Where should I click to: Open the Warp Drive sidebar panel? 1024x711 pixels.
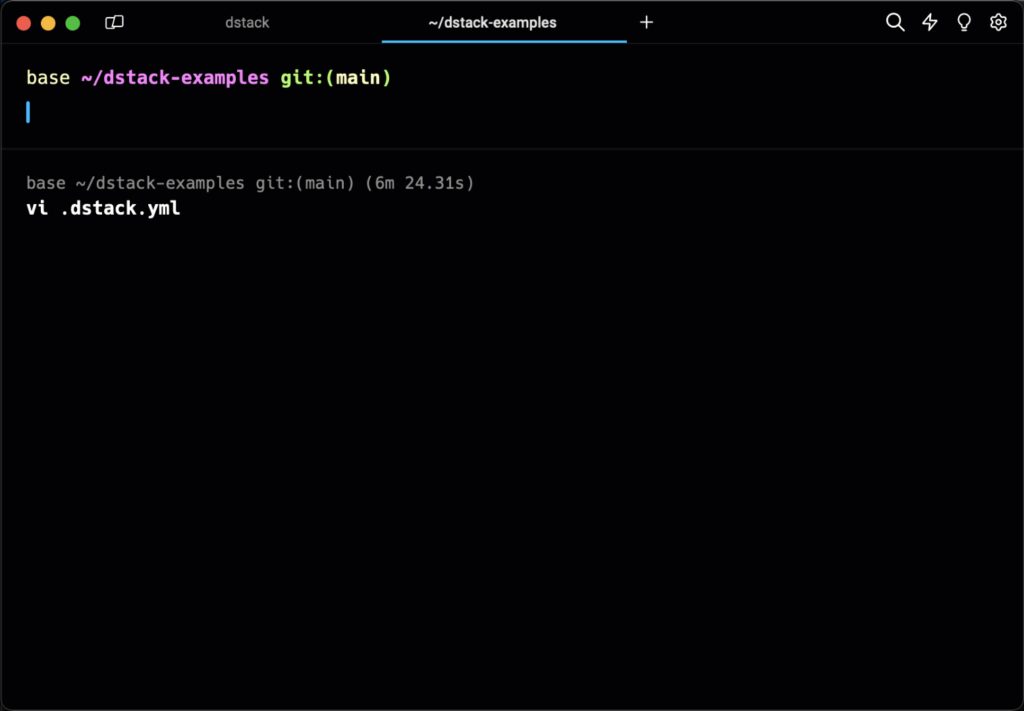(113, 22)
